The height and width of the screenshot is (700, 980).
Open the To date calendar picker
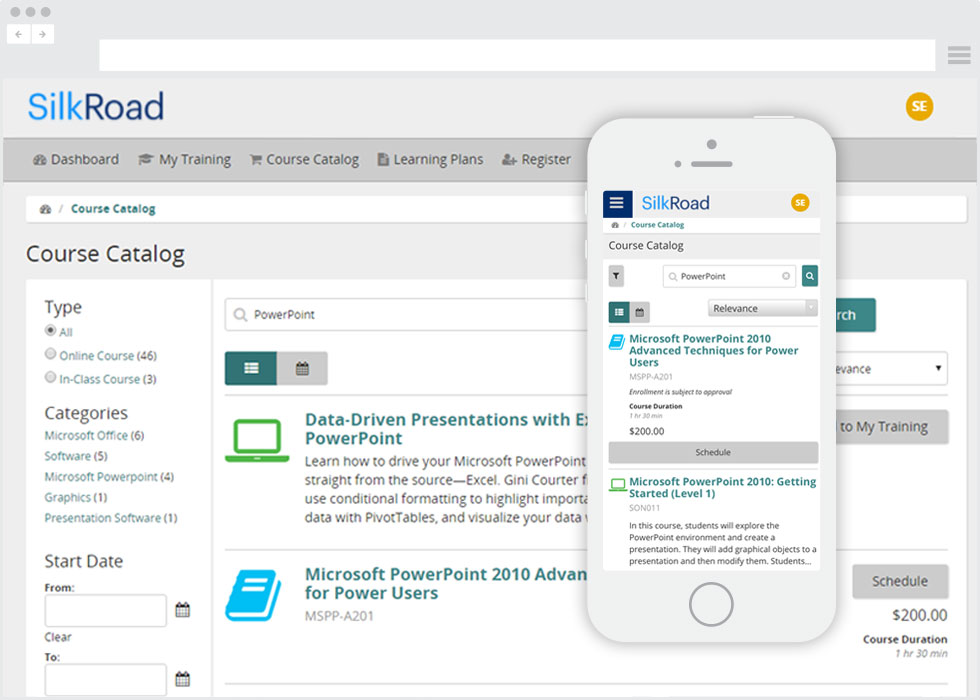coord(182,679)
